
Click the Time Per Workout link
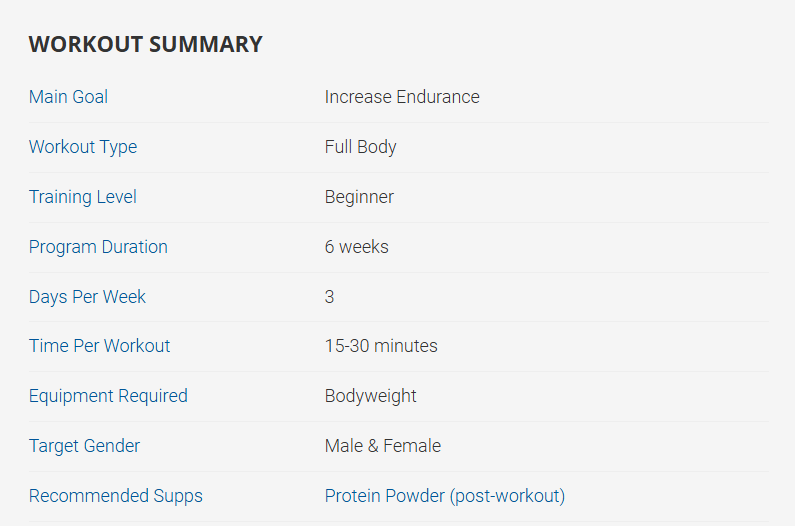pyautogui.click(x=99, y=346)
